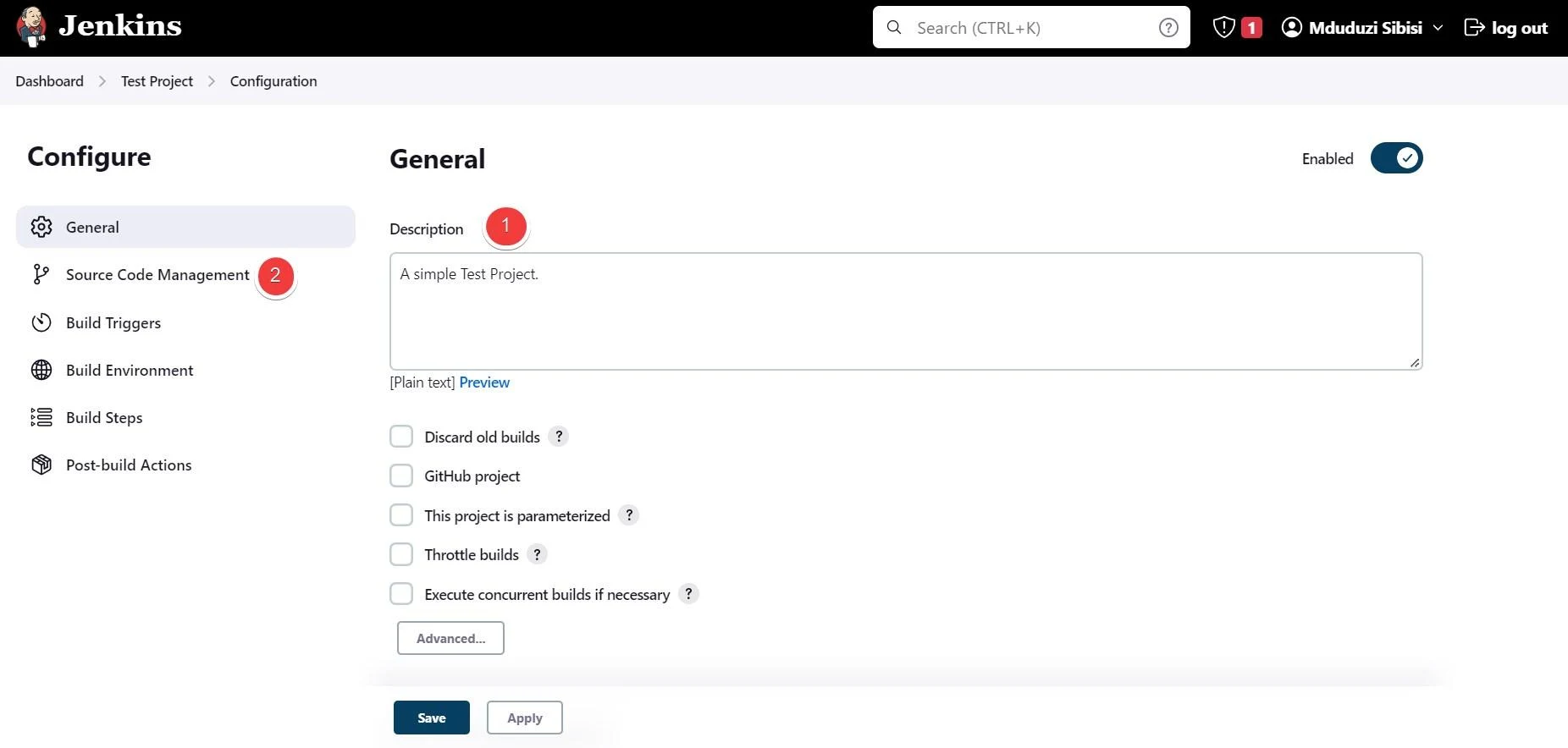Click the Build Environment globe icon
This screenshot has width=1568, height=748.
pos(41,370)
